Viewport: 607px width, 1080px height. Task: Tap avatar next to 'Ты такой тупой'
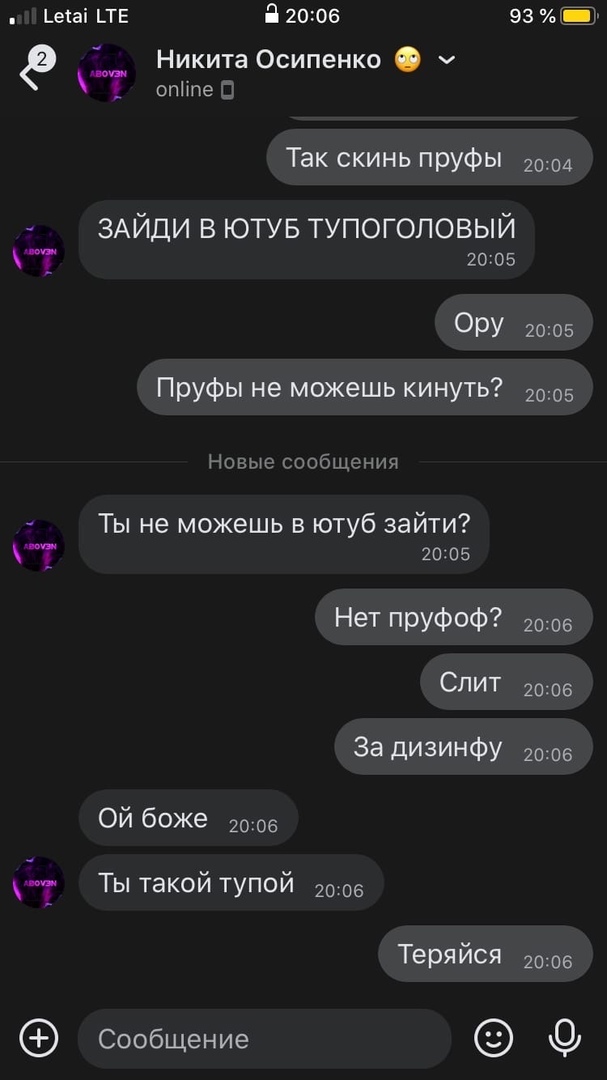tap(39, 882)
